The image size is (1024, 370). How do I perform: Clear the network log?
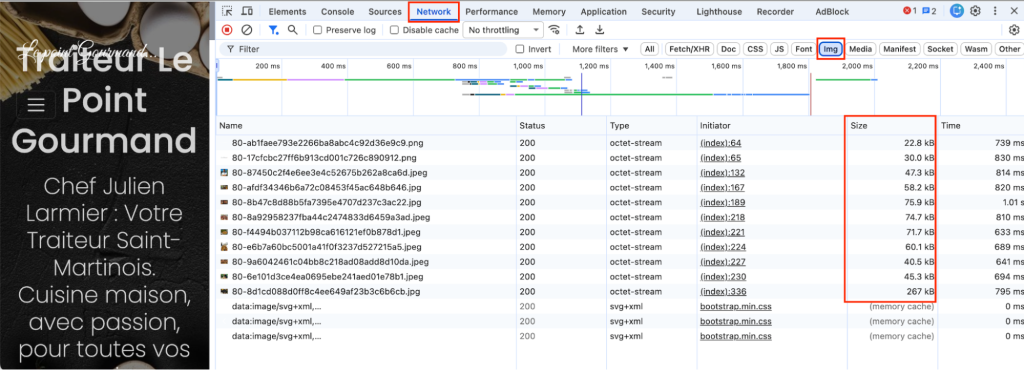click(247, 30)
